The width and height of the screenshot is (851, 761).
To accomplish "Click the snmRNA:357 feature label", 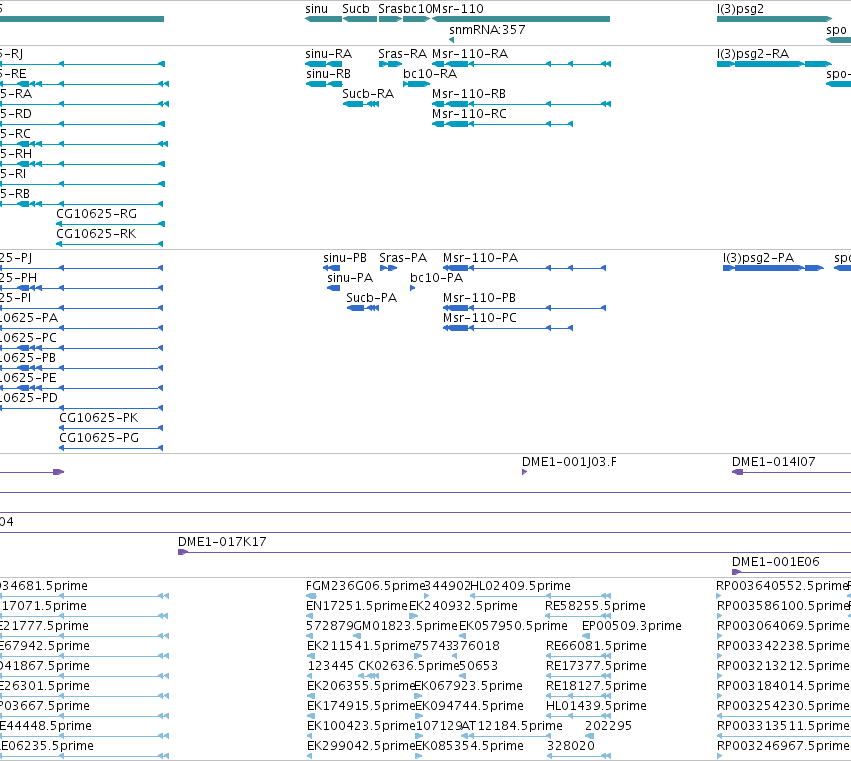I will pos(487,29).
